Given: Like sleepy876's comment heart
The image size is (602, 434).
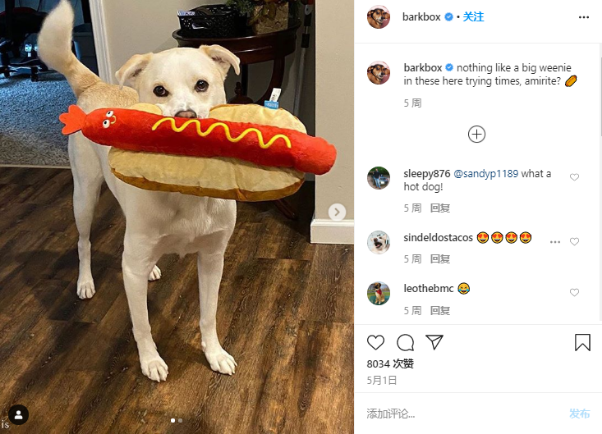Looking at the screenshot, I should click(x=574, y=177).
